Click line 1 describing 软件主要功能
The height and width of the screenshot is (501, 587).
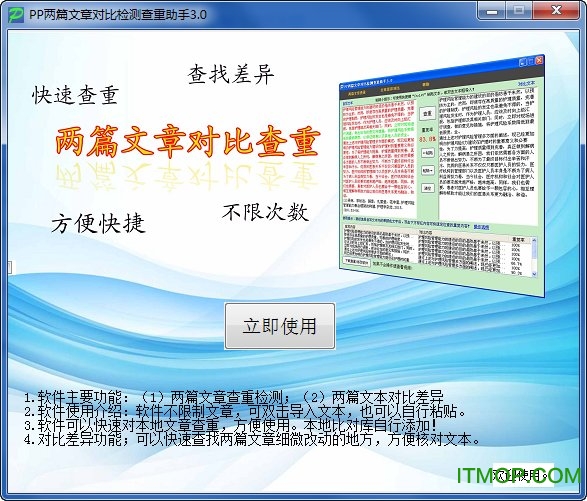[234, 397]
